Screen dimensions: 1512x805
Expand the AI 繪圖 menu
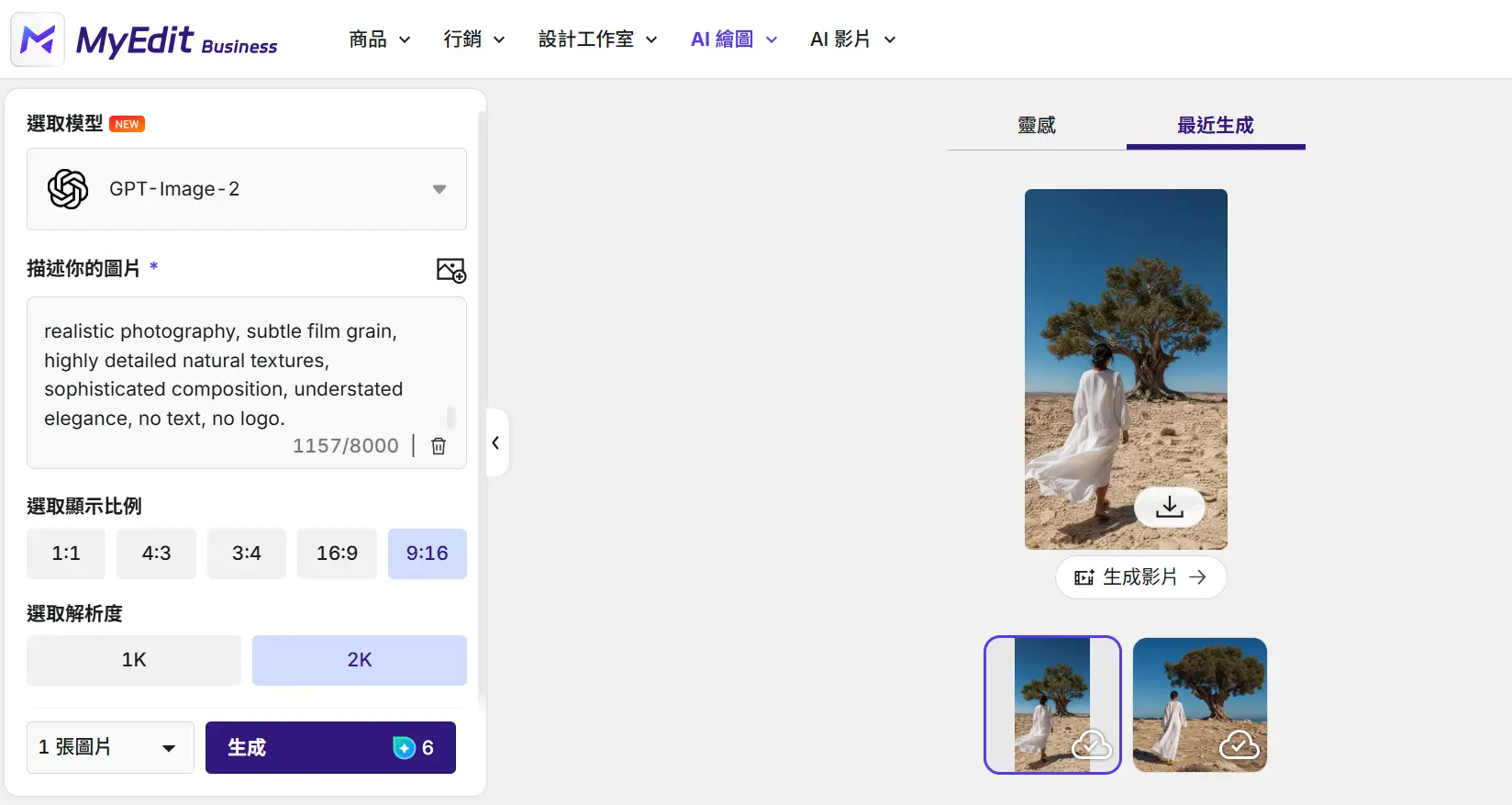pyautogui.click(x=734, y=39)
